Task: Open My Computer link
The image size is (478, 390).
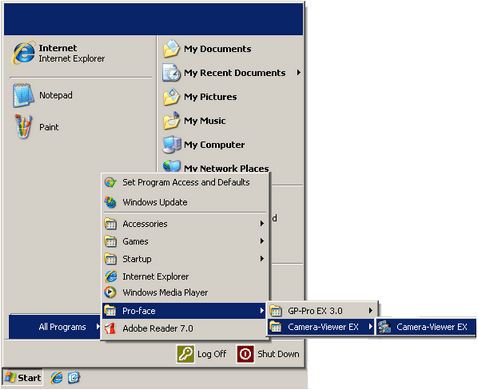Action: pyautogui.click(x=214, y=145)
